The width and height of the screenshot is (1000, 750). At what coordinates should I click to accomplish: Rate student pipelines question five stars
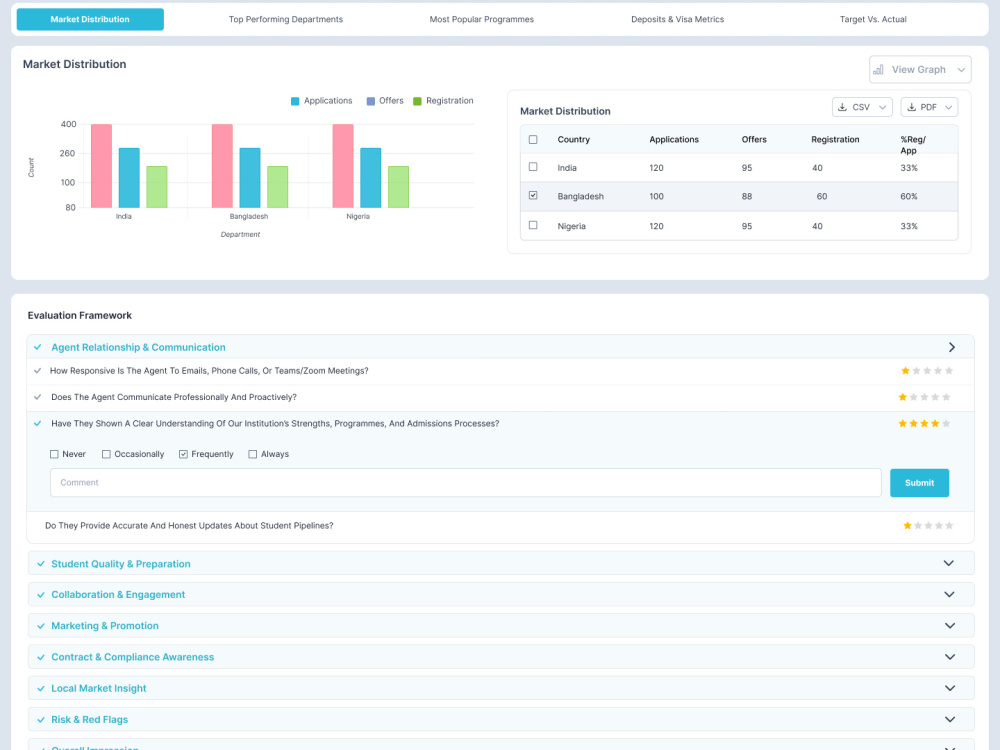949,526
